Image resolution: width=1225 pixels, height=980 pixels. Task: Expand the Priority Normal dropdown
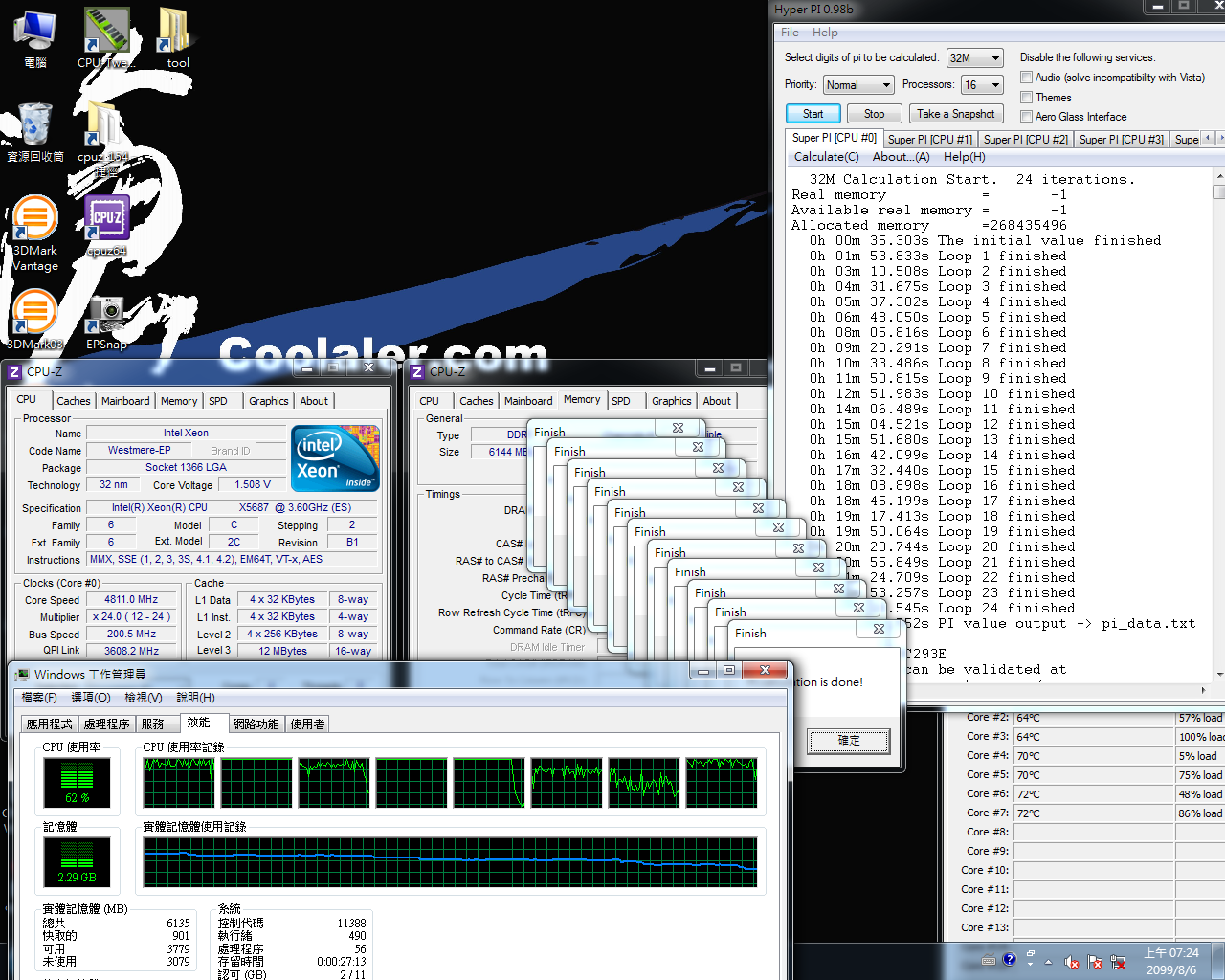(x=857, y=85)
